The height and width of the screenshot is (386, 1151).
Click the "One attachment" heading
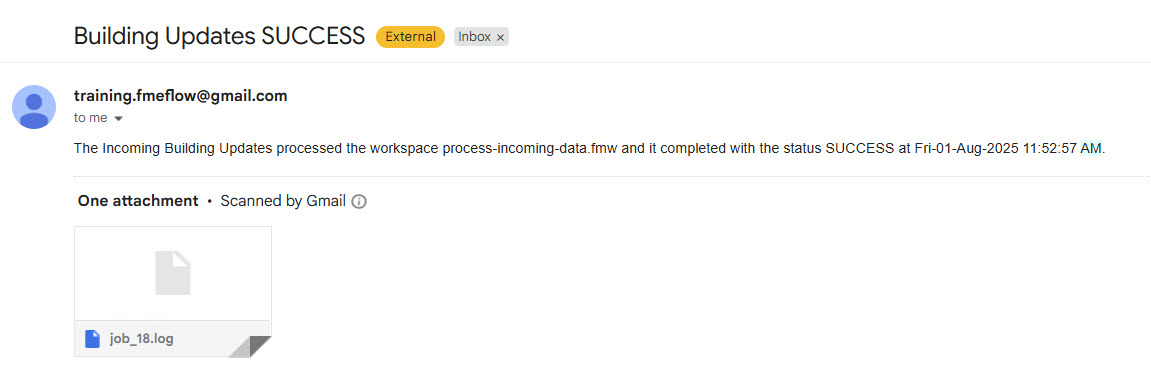pyautogui.click(x=138, y=201)
